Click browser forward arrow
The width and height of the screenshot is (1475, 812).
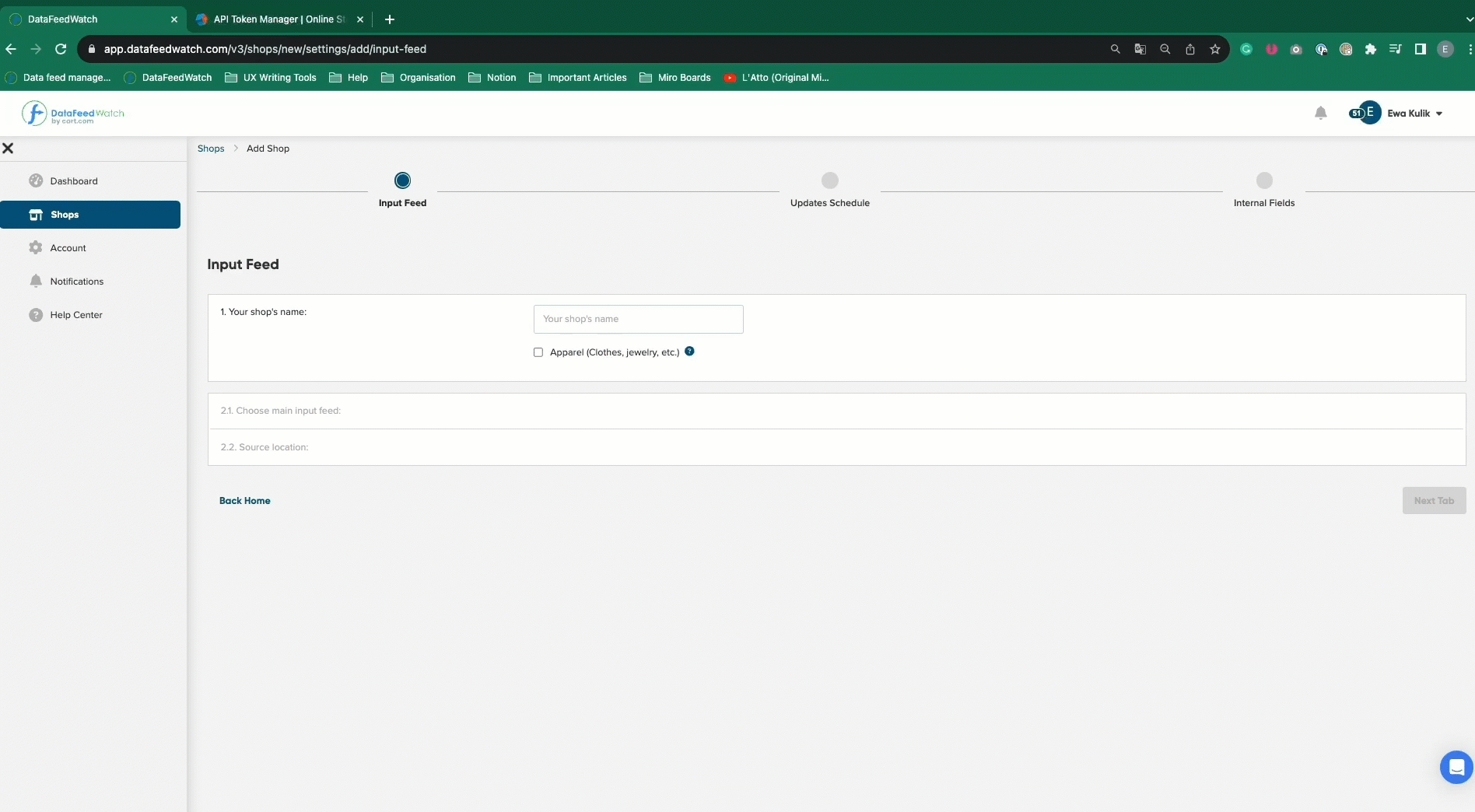click(x=36, y=49)
